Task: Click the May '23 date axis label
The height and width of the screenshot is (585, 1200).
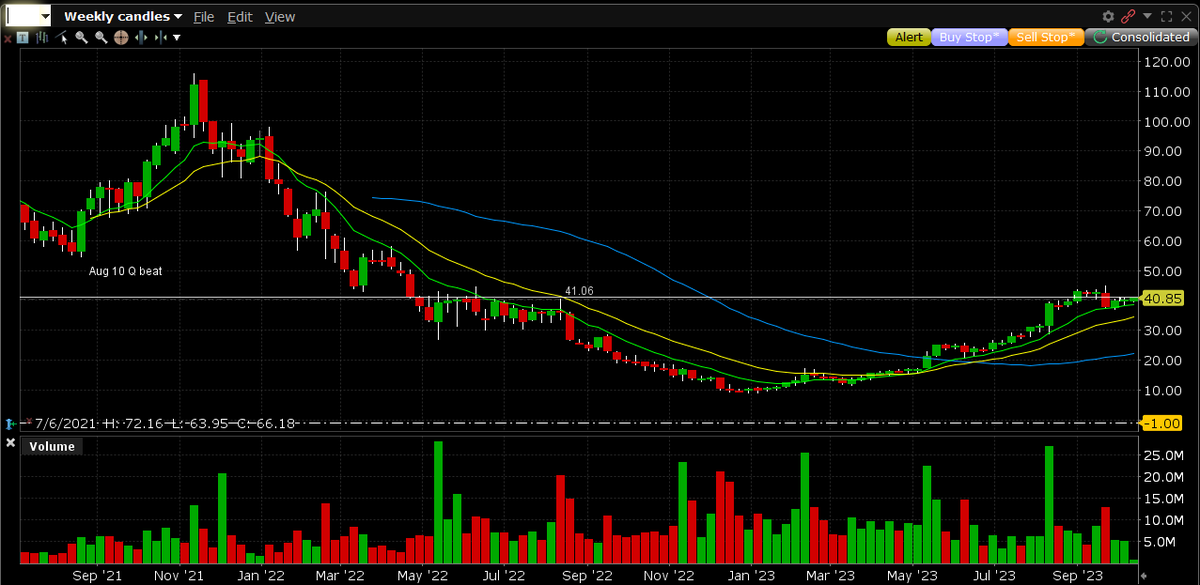Action: (x=911, y=576)
